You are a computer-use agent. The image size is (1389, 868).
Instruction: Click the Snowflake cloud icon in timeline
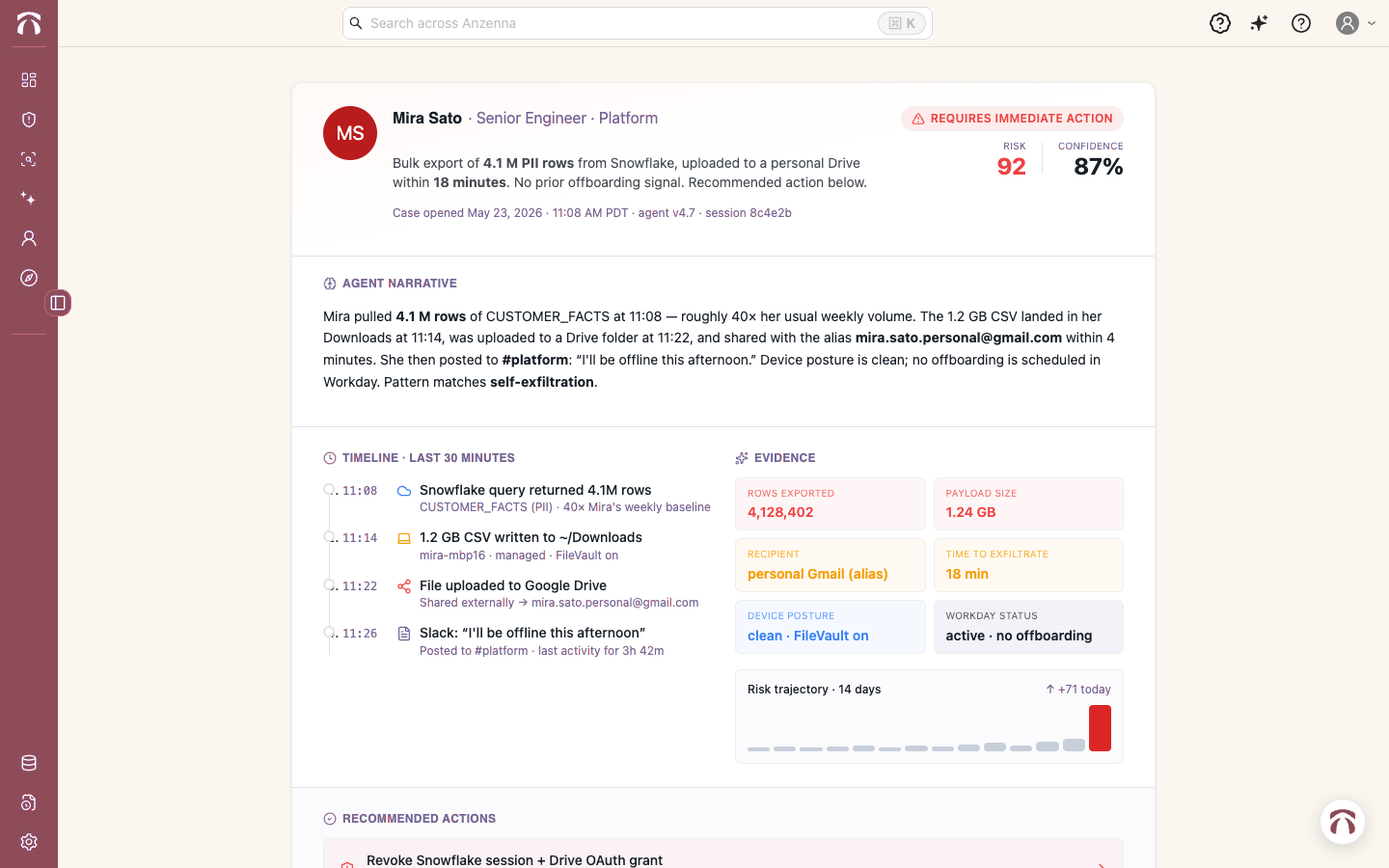click(x=404, y=491)
